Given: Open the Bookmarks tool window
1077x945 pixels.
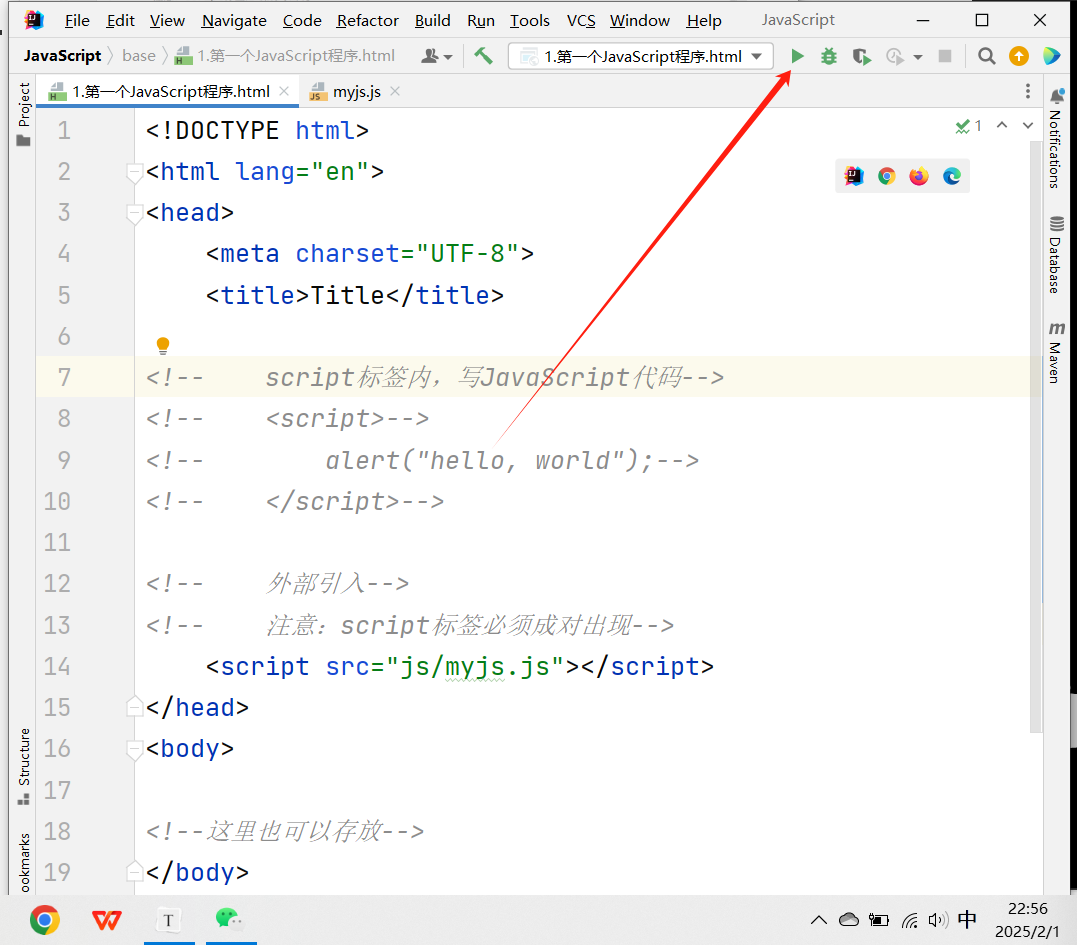Looking at the screenshot, I should pos(24,863).
